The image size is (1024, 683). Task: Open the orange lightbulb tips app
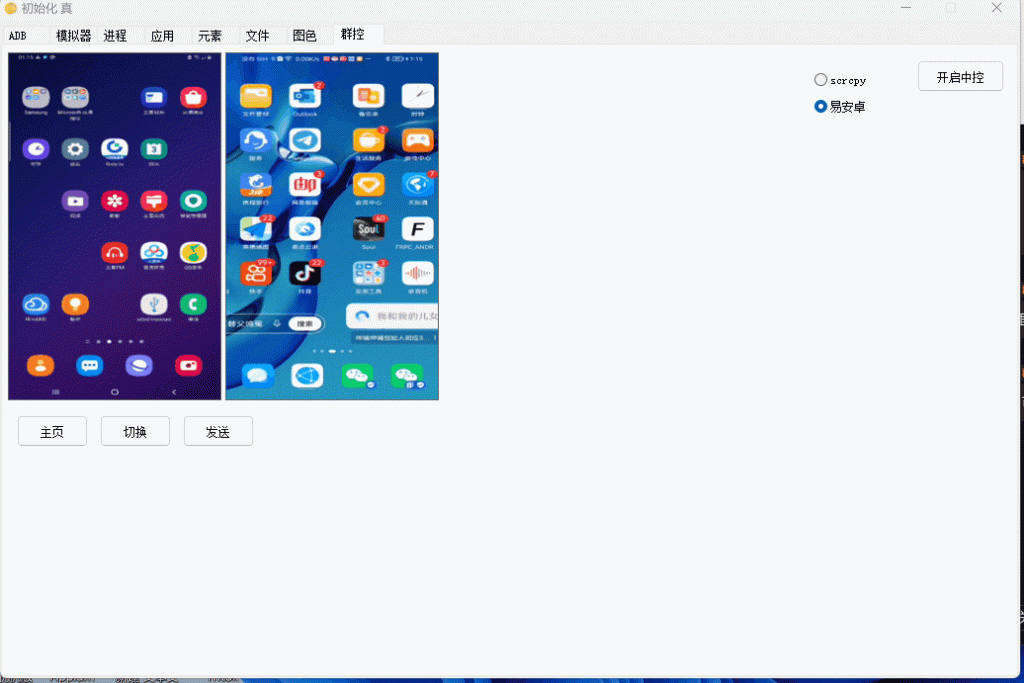click(75, 304)
